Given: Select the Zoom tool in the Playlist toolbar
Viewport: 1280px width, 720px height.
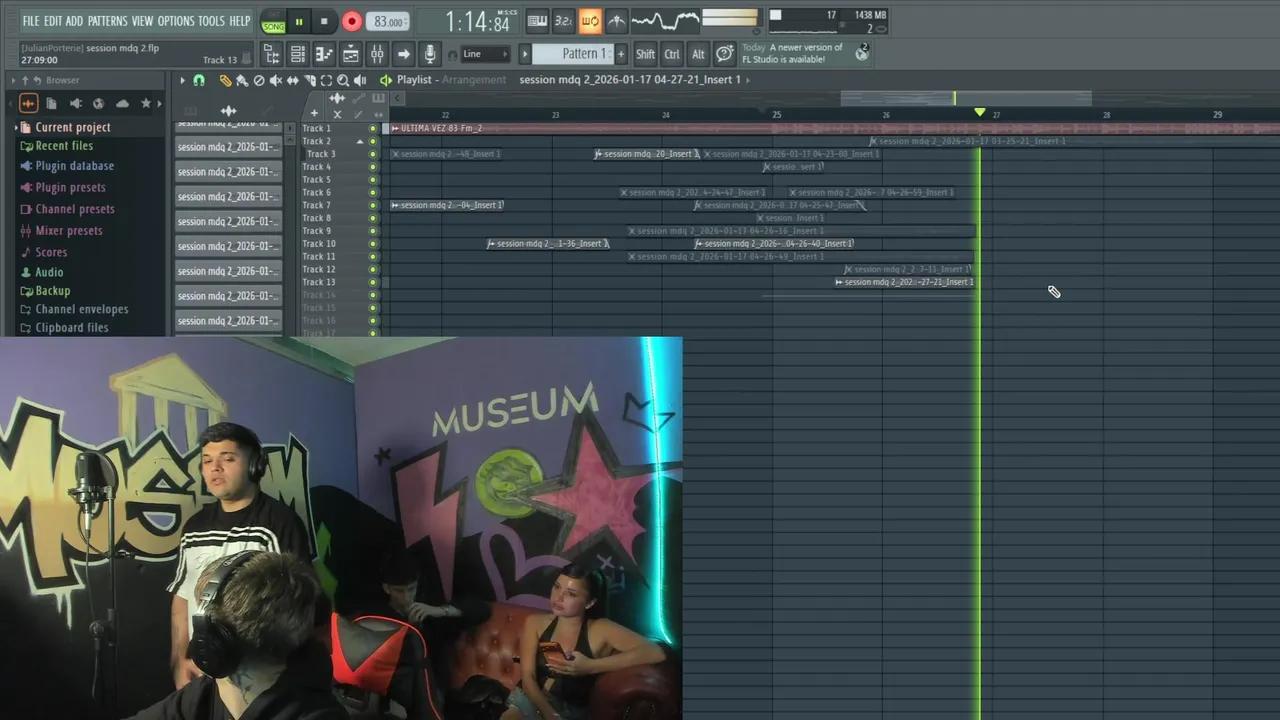Looking at the screenshot, I should (343, 80).
